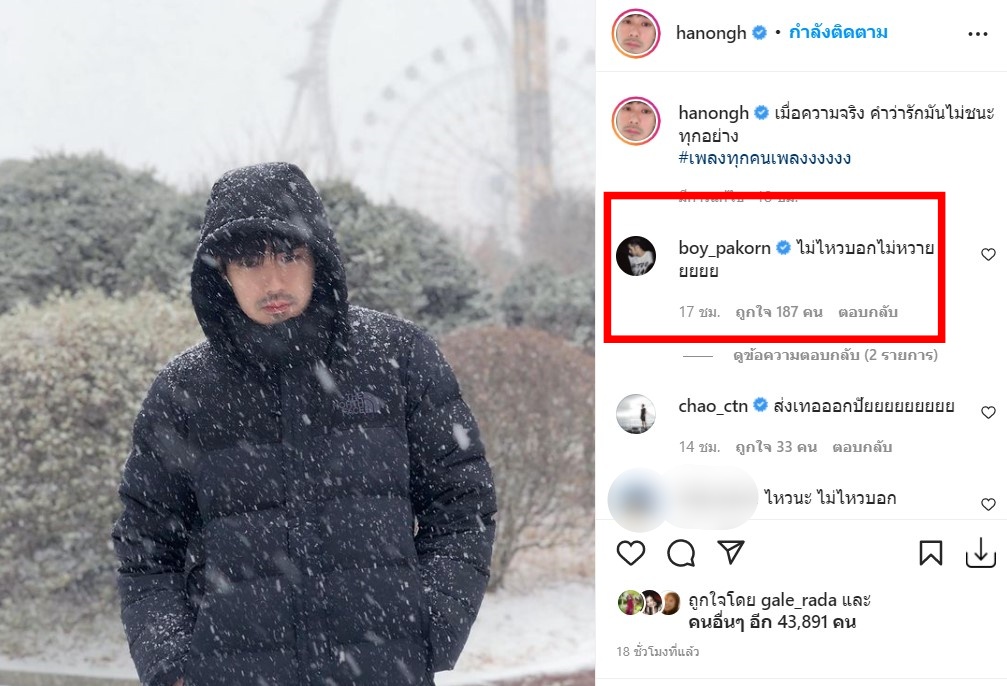Toggle the กำลังติดตาม following button
Viewport: 1007px width, 686px height.
click(838, 33)
